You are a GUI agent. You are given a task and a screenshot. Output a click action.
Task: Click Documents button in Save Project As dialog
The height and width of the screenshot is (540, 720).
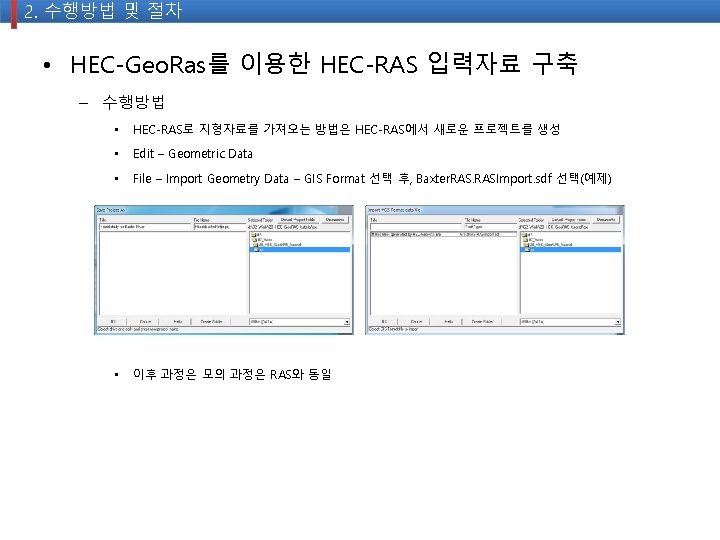pos(335,219)
